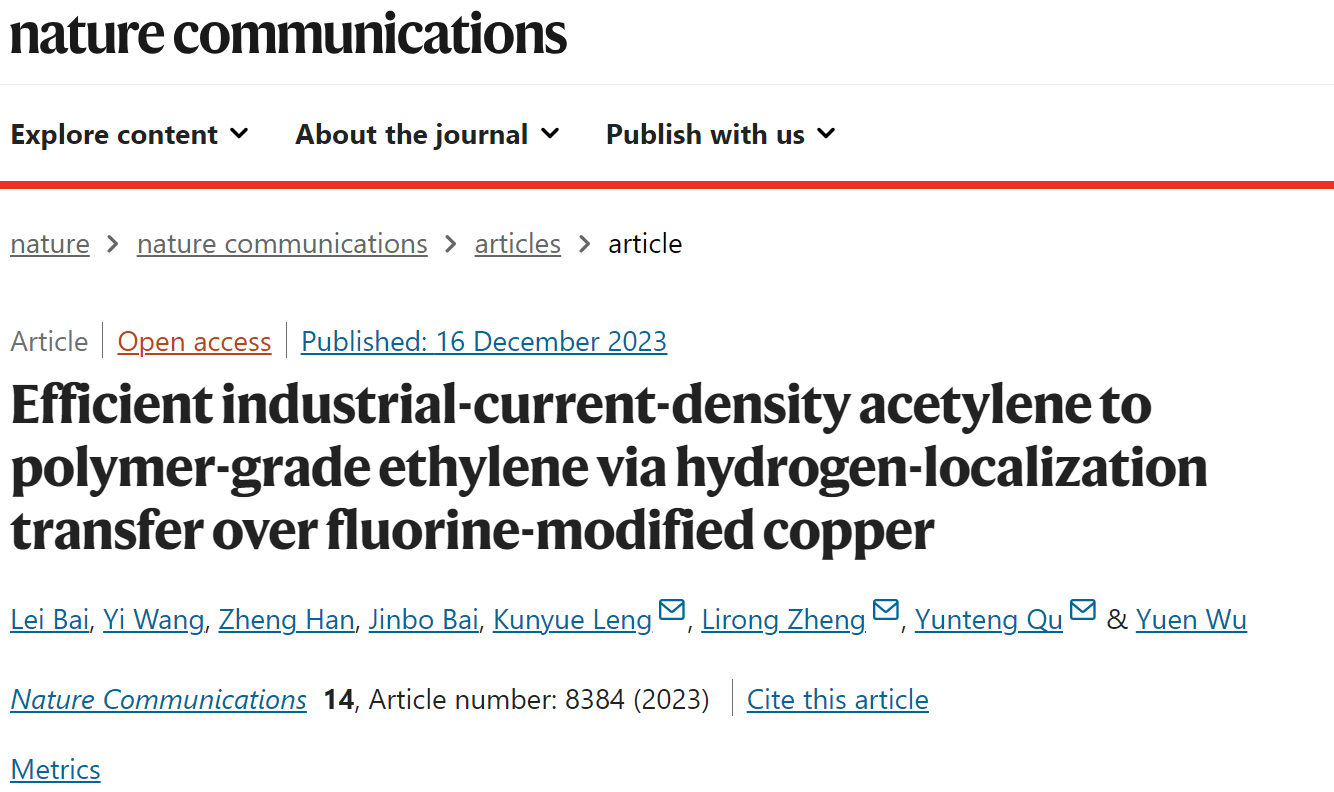The image size is (1334, 792).
Task: Click the nature communications logo
Action: pyautogui.click(x=288, y=33)
